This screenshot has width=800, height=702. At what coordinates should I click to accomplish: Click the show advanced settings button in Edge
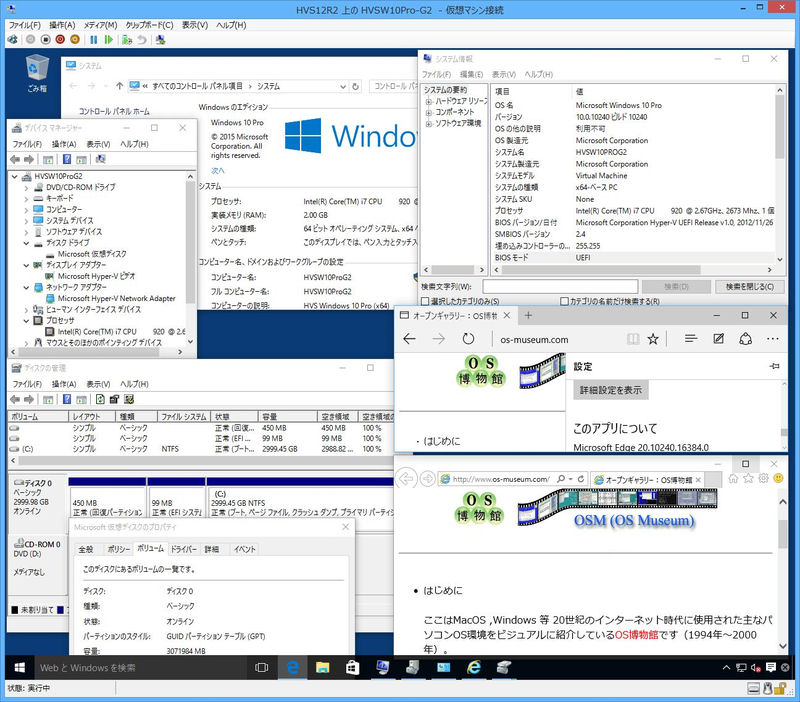pyautogui.click(x=611, y=390)
